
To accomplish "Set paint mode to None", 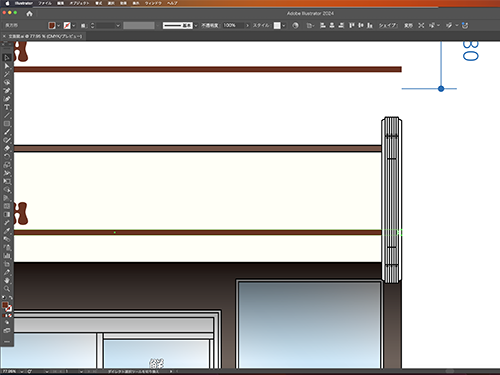I will (10, 315).
